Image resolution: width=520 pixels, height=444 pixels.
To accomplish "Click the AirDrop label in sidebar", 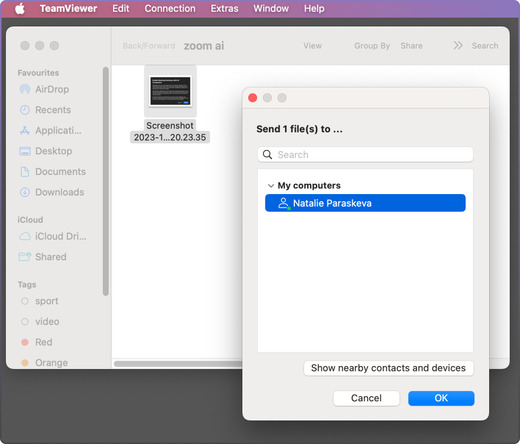I will click(52, 89).
